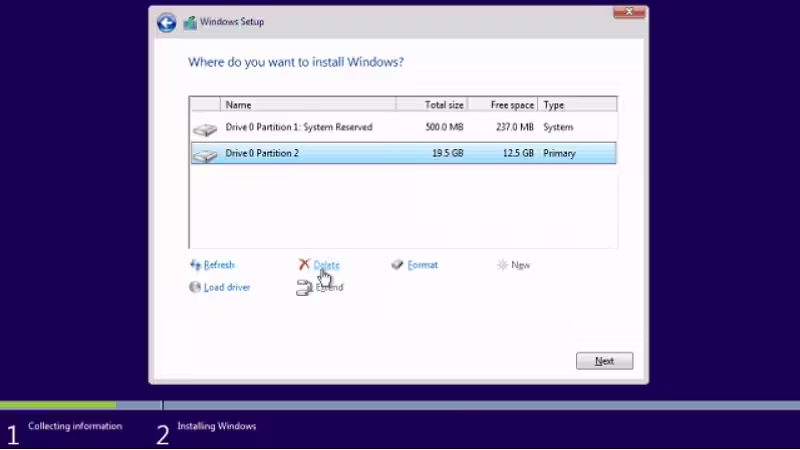This screenshot has width=800, height=450.
Task: Click the Collecting information step label
Action: pos(75,426)
